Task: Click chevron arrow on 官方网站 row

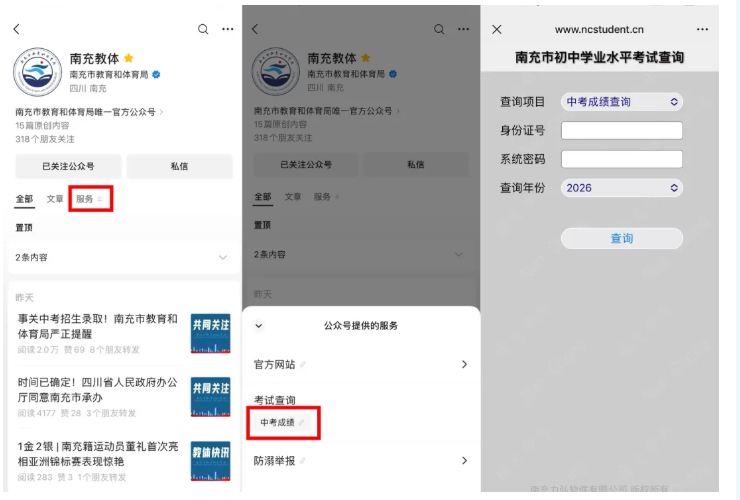Action: (x=464, y=364)
